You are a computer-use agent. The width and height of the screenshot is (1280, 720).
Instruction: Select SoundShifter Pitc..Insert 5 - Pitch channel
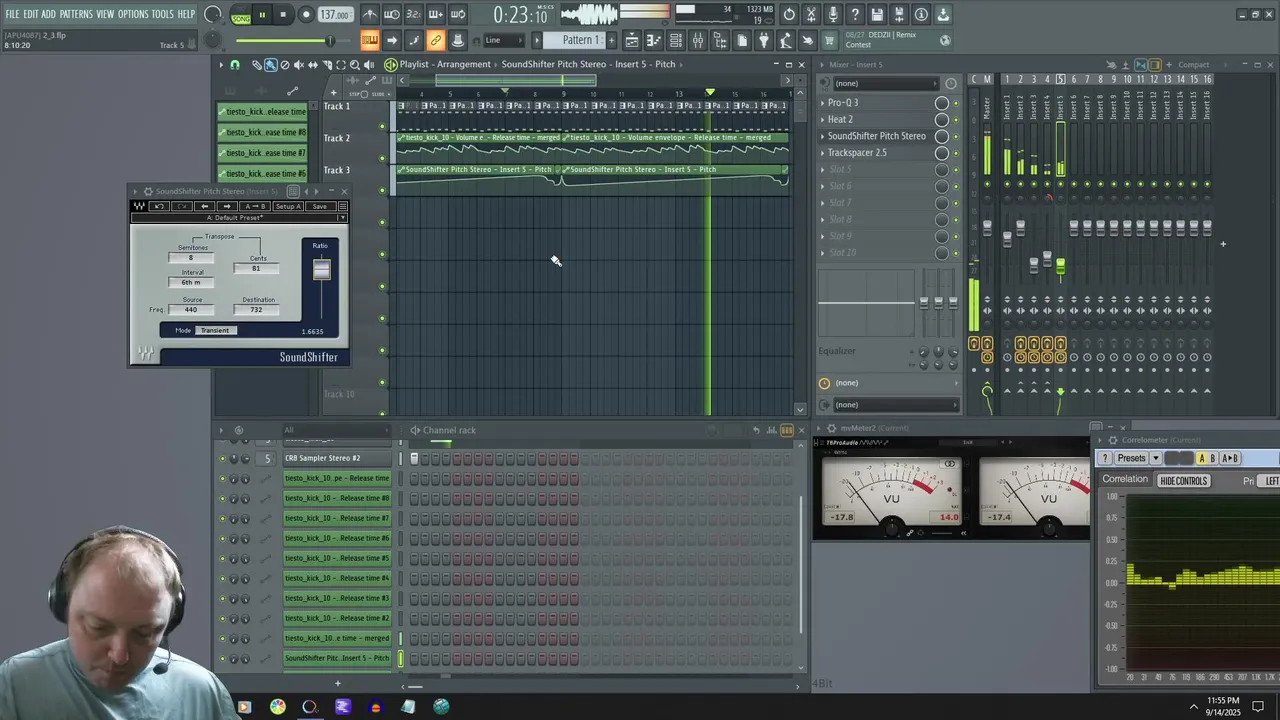click(337, 658)
